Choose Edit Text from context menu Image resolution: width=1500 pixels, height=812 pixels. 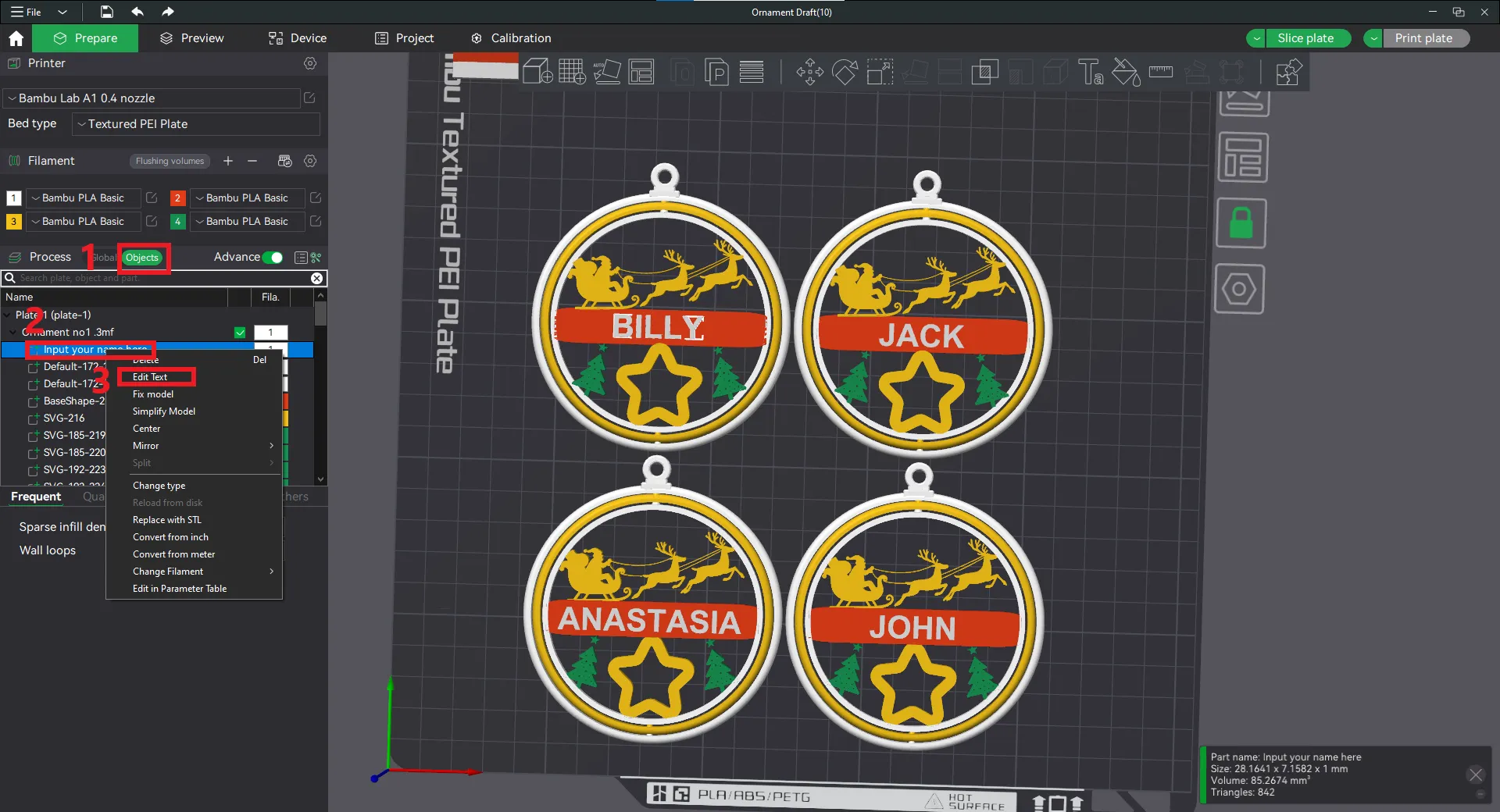[150, 377]
